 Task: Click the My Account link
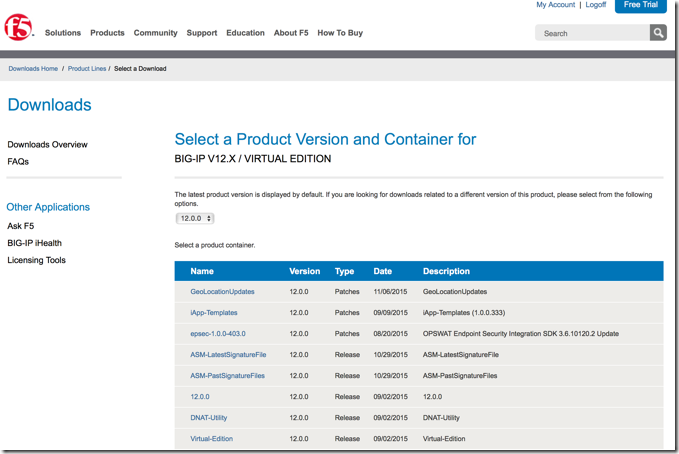(555, 5)
